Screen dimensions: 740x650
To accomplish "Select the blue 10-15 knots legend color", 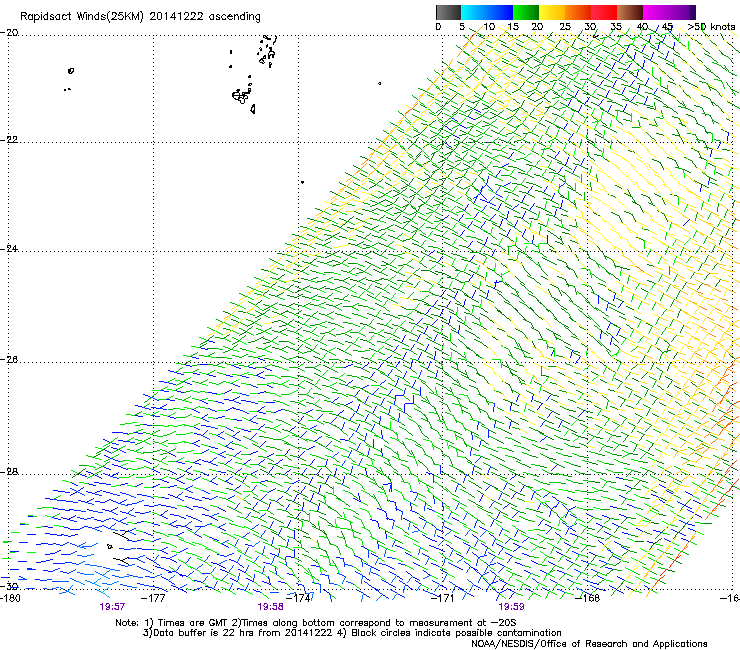I will coord(500,12).
